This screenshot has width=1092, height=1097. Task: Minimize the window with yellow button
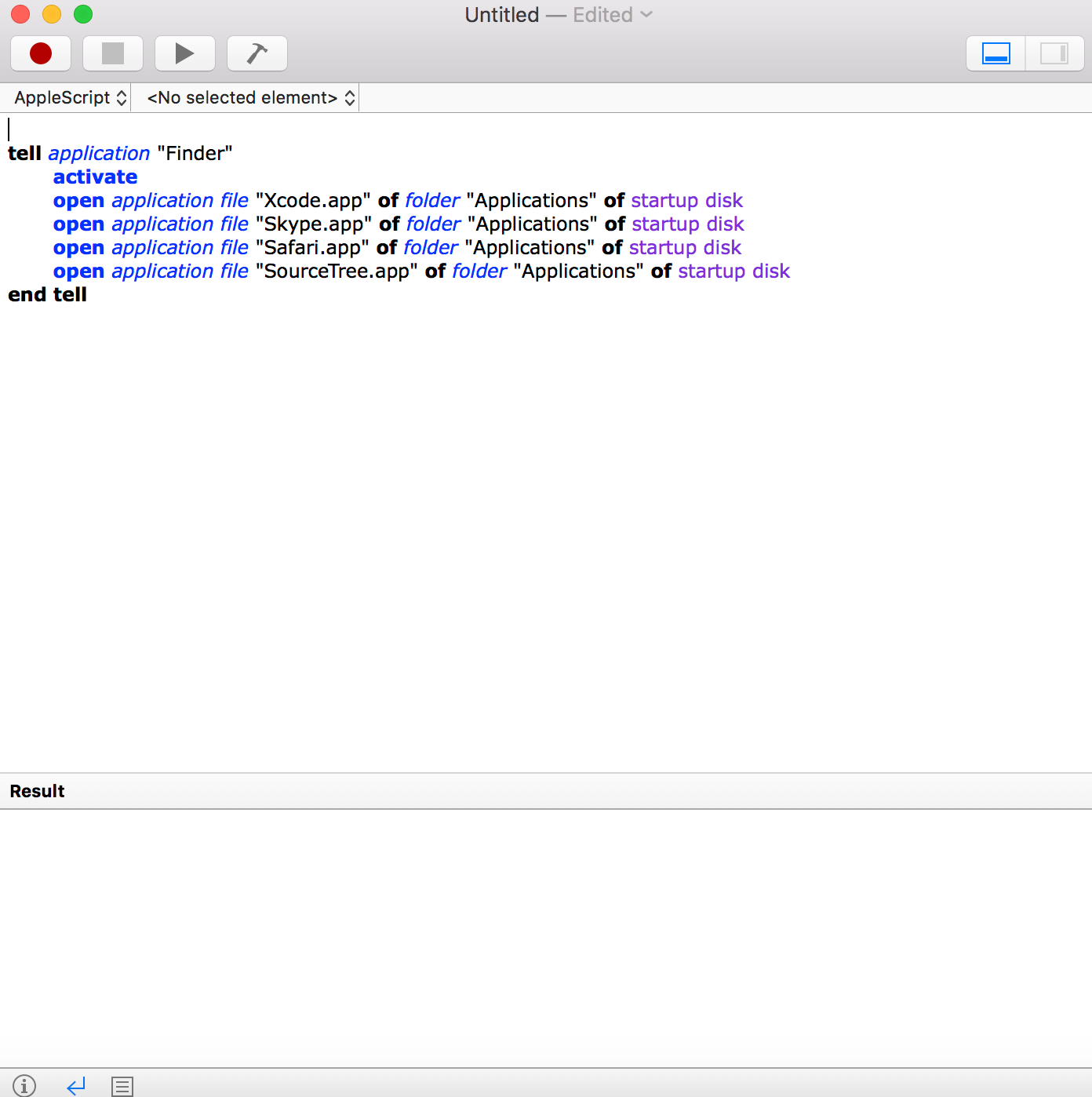pyautogui.click(x=52, y=14)
